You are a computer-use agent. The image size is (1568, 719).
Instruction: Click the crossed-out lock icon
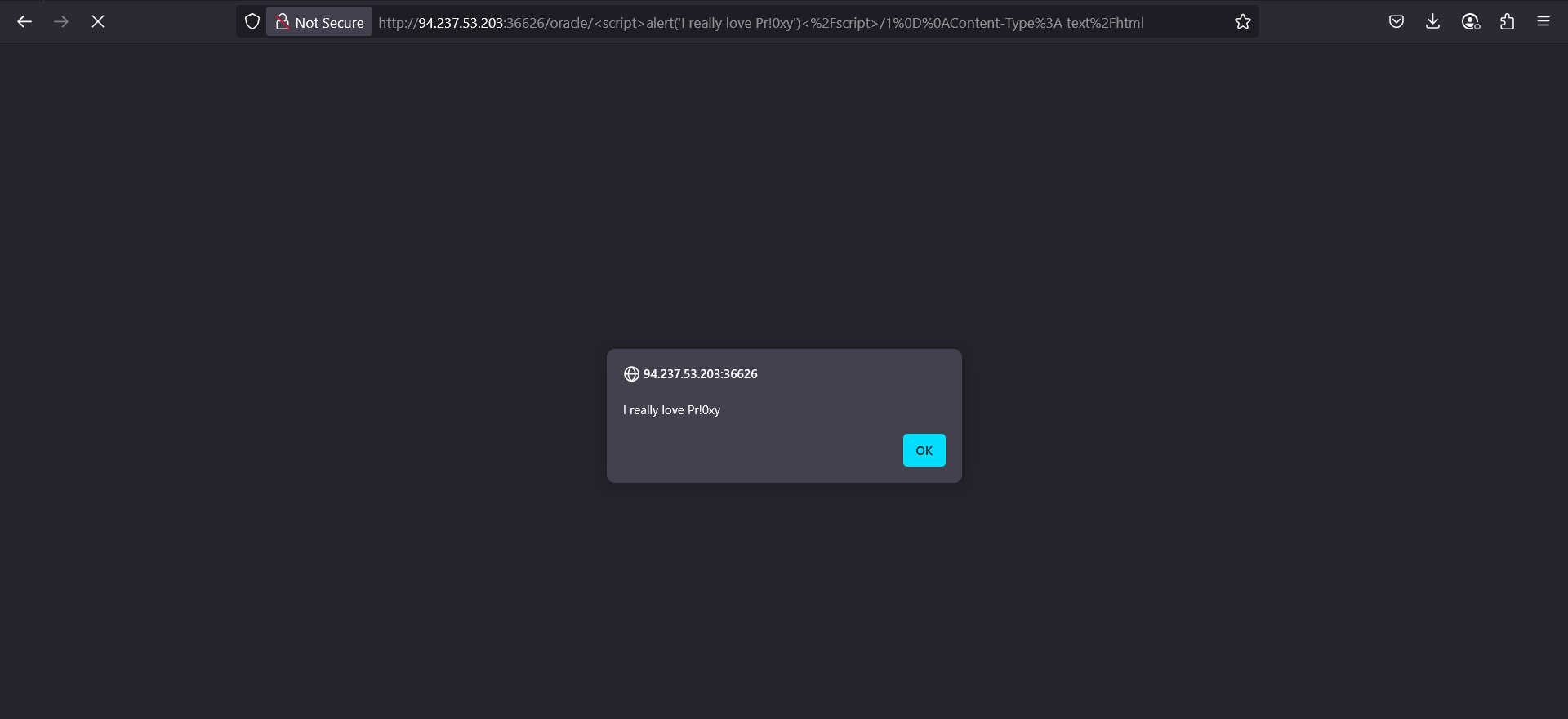pos(283,22)
